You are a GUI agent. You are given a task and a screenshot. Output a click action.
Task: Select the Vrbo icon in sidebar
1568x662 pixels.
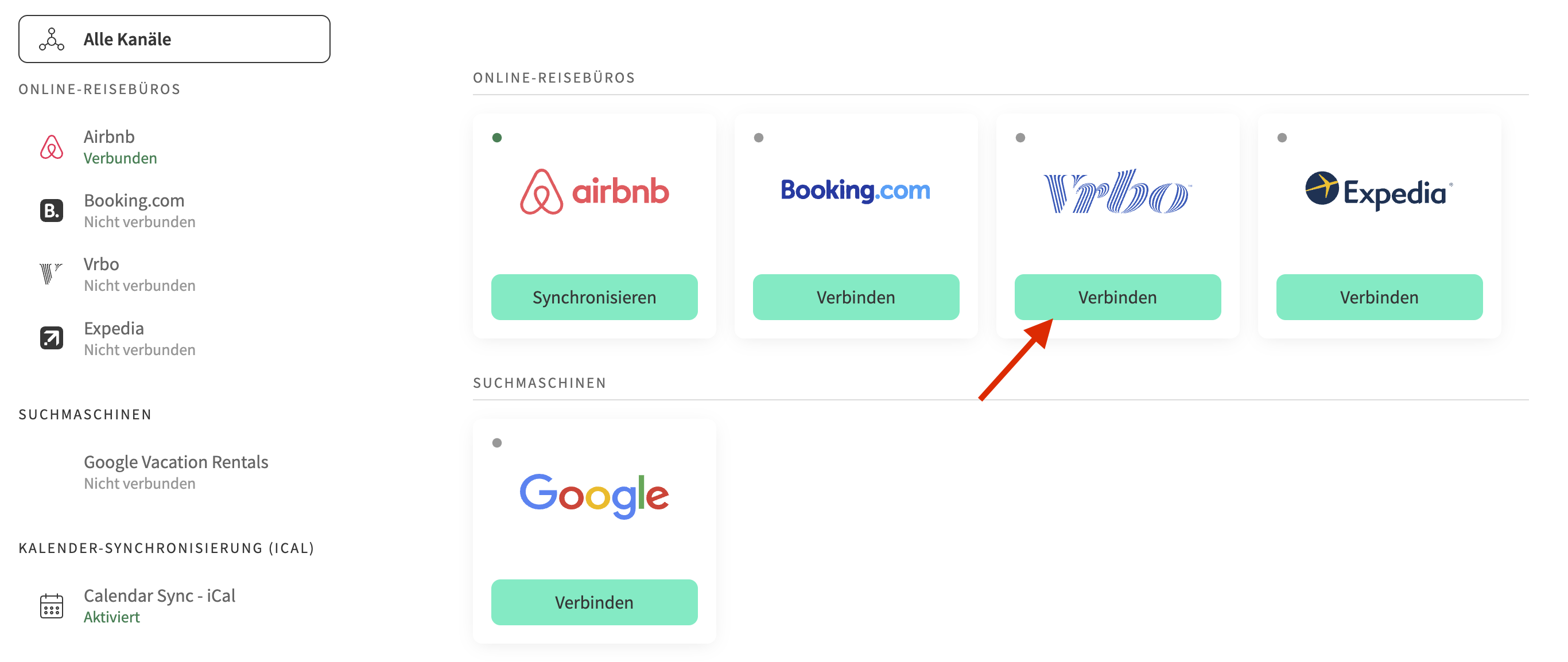pos(51,273)
